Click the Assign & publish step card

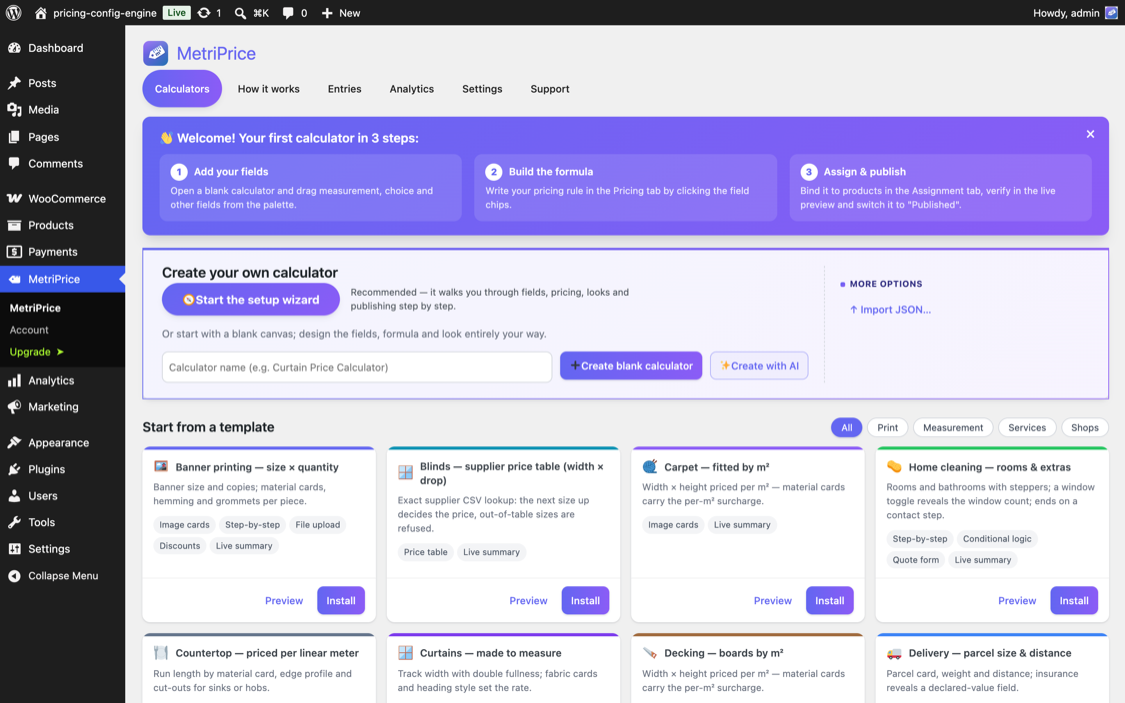tap(941, 187)
